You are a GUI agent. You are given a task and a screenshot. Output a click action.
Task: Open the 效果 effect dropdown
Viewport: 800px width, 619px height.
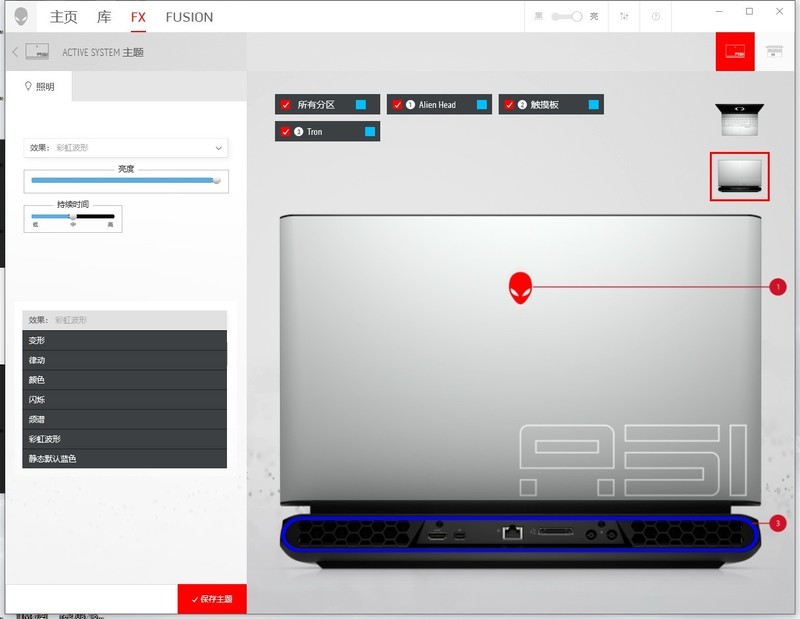click(x=125, y=147)
